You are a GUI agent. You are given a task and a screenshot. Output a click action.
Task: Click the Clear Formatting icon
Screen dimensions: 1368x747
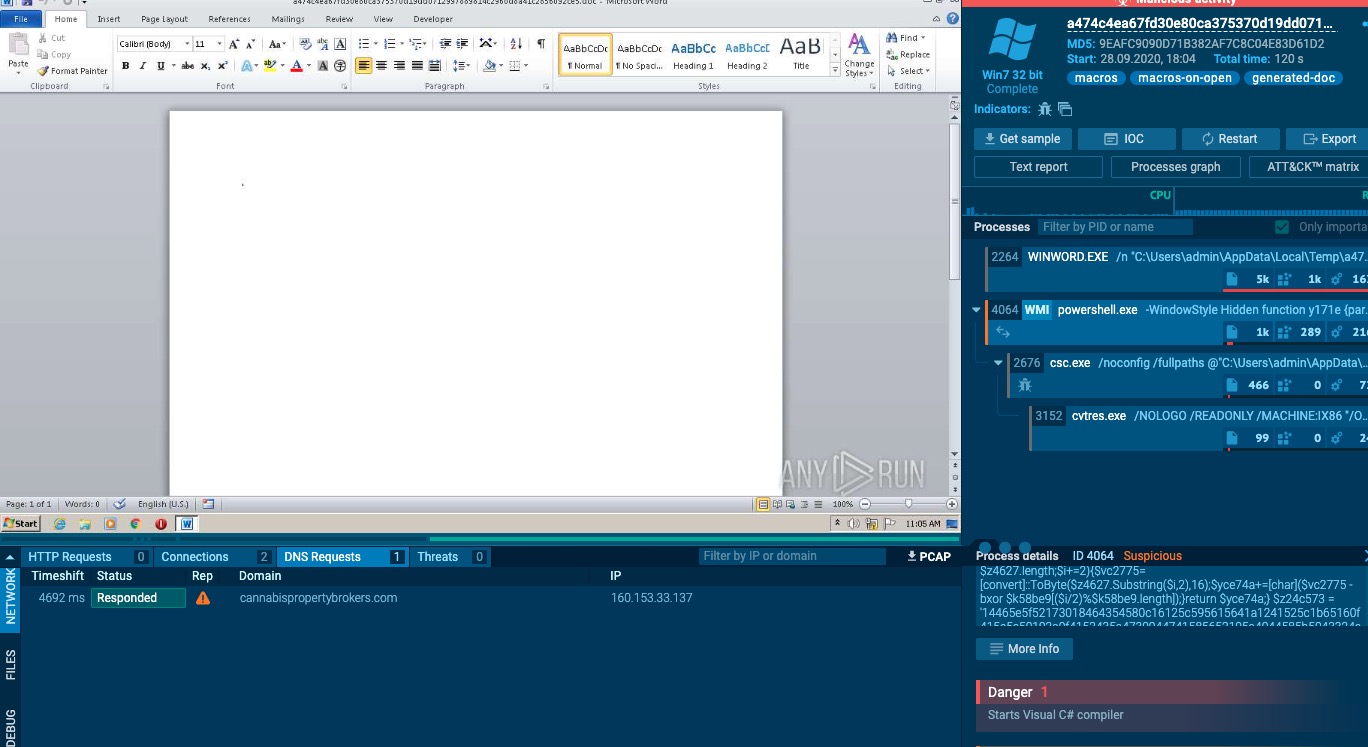pyautogui.click(x=307, y=44)
